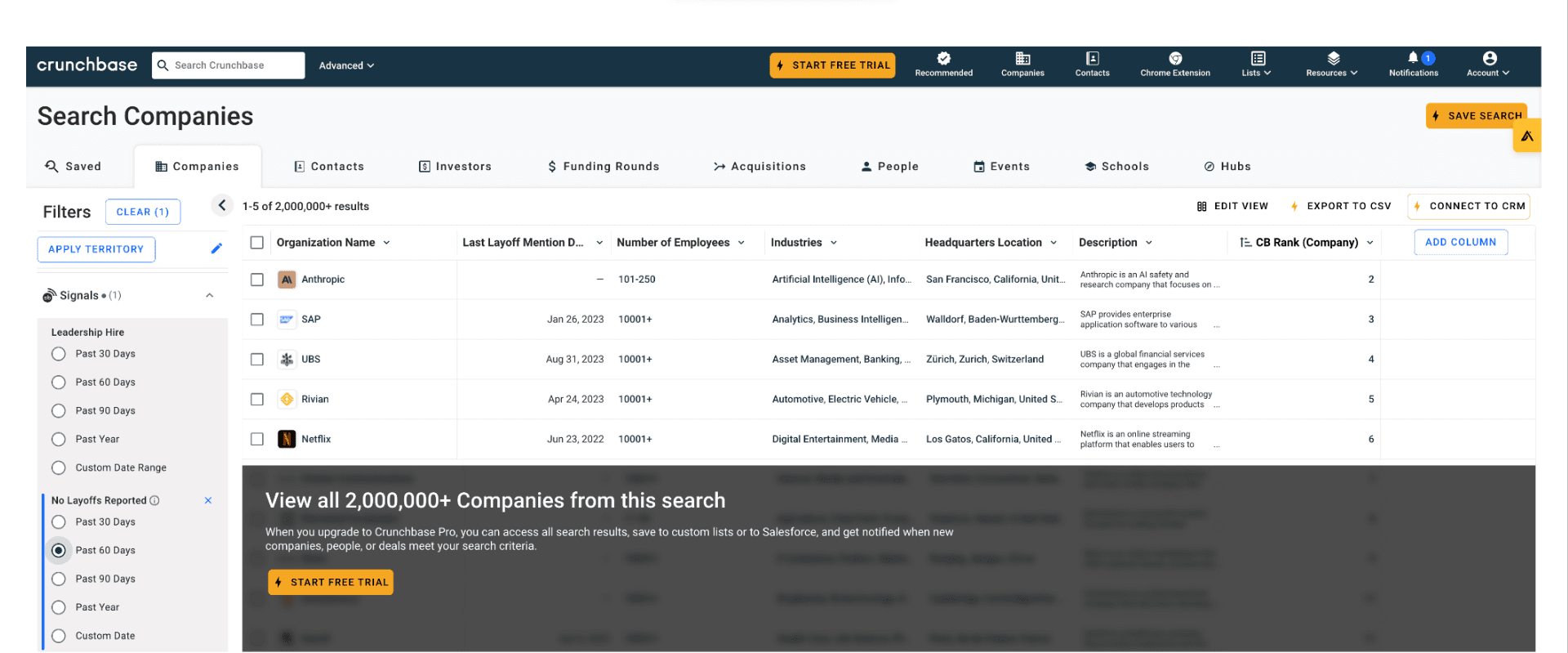This screenshot has width=1568, height=653.
Task: Click the Account profile icon
Action: [1490, 58]
